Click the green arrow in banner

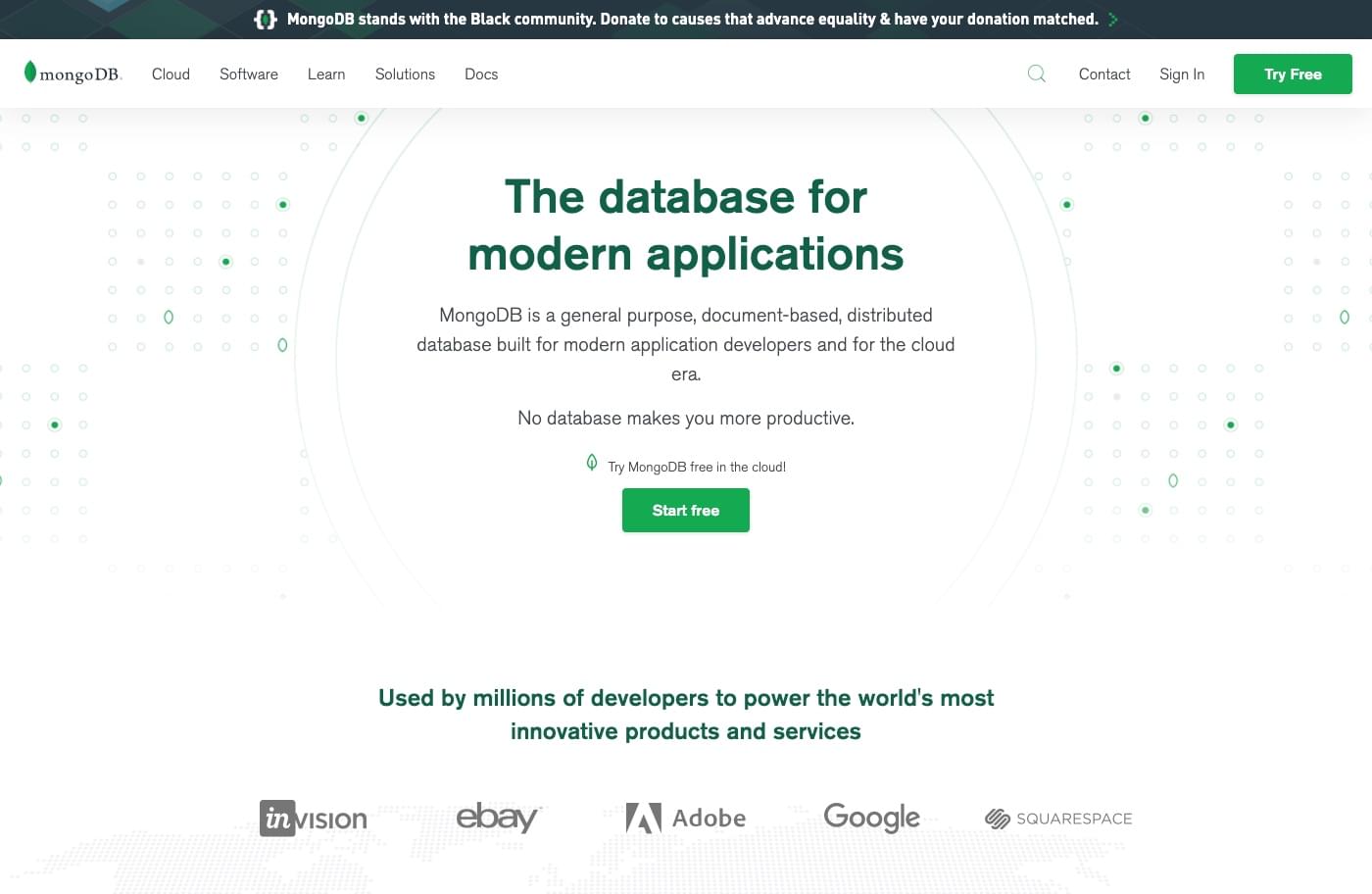coord(1112,20)
